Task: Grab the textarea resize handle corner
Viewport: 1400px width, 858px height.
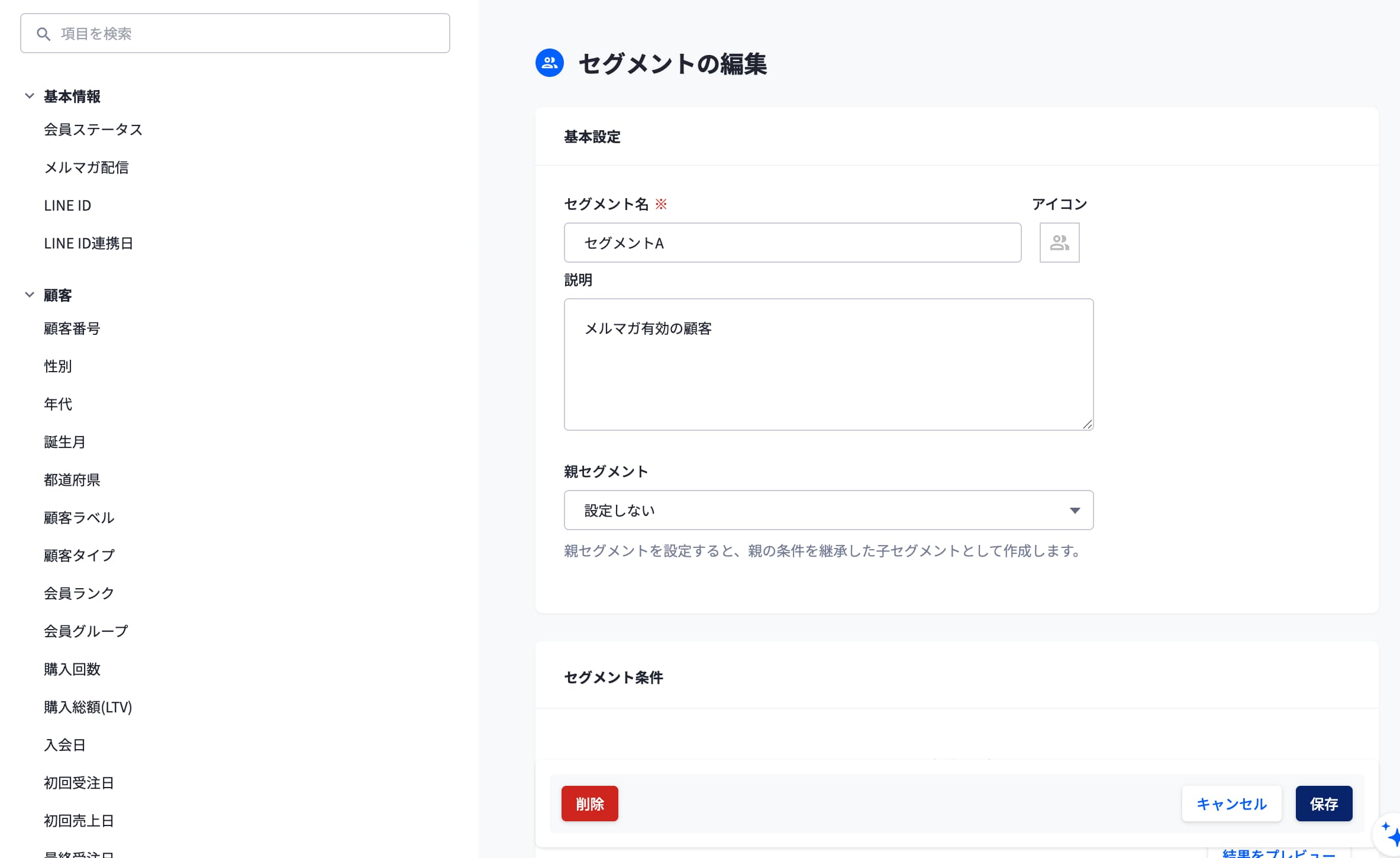Action: 1087,424
